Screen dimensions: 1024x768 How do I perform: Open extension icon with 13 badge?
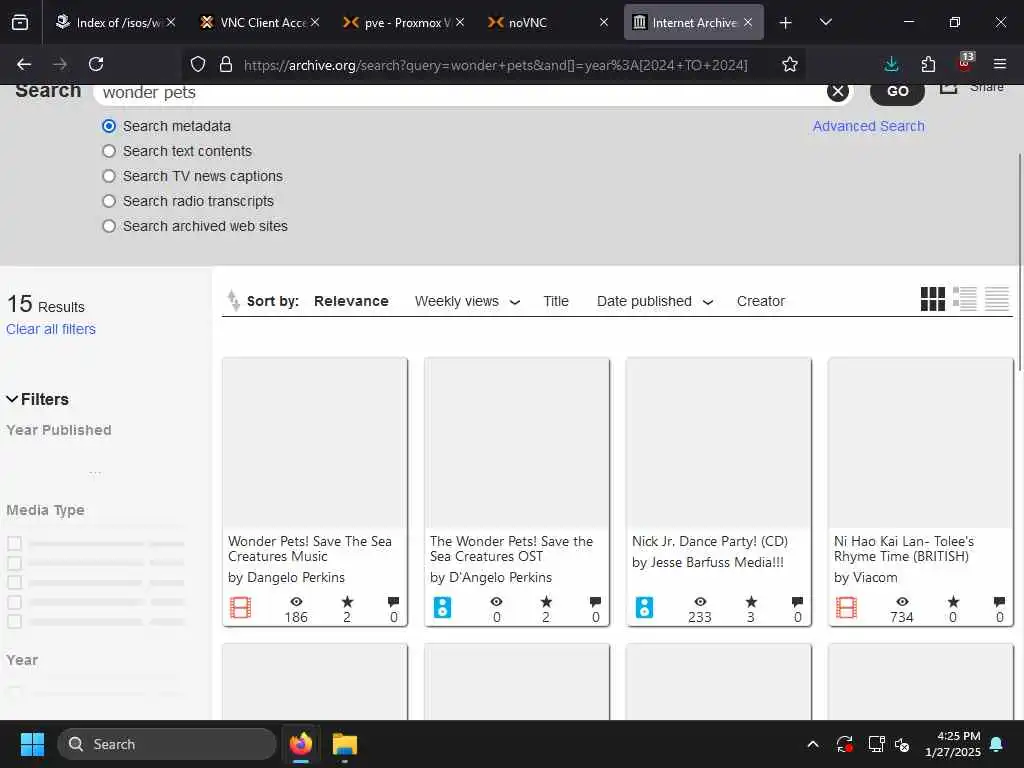[x=965, y=62]
